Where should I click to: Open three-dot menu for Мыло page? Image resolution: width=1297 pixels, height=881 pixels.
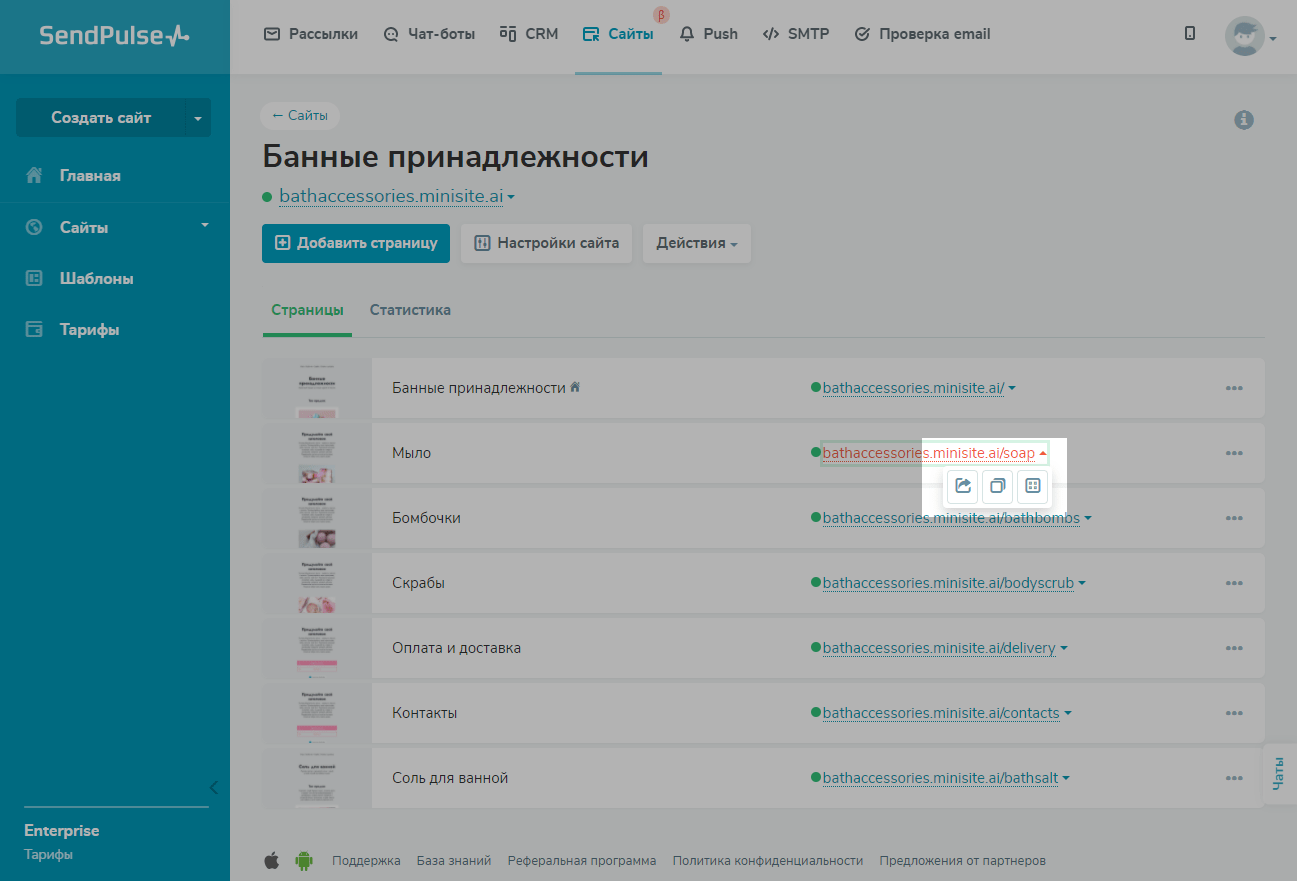1234,453
